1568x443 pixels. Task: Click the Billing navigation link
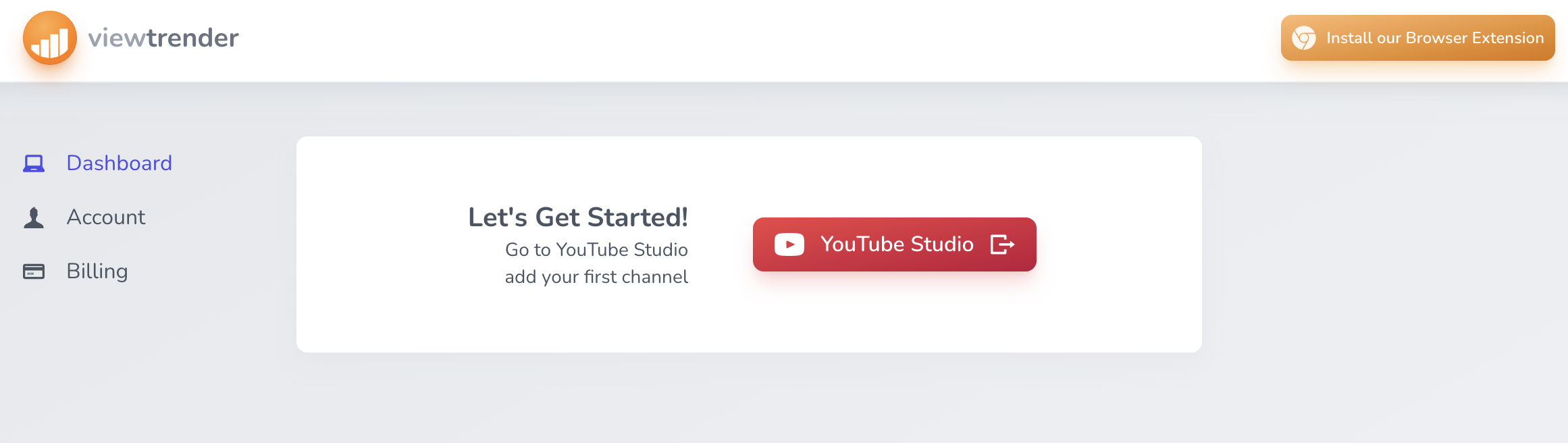97,271
